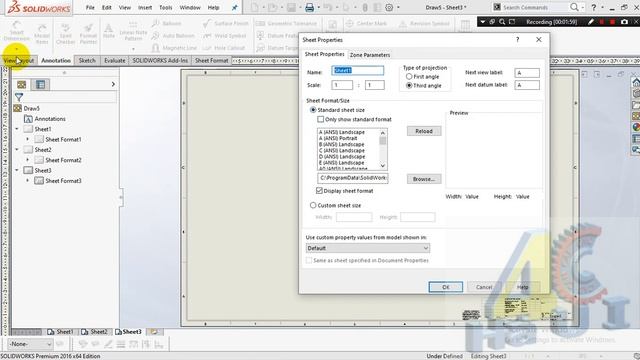
Task: Open the -None- layer dropdown
Action: tap(30, 344)
